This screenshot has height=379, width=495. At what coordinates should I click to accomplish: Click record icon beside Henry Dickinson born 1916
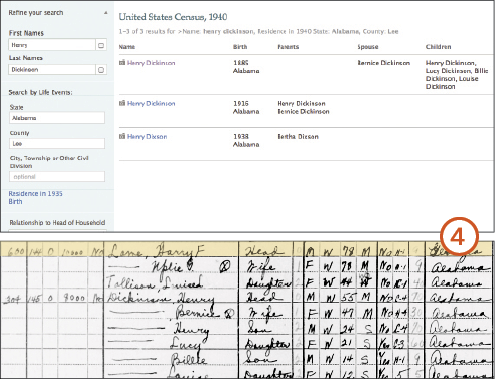(122, 103)
